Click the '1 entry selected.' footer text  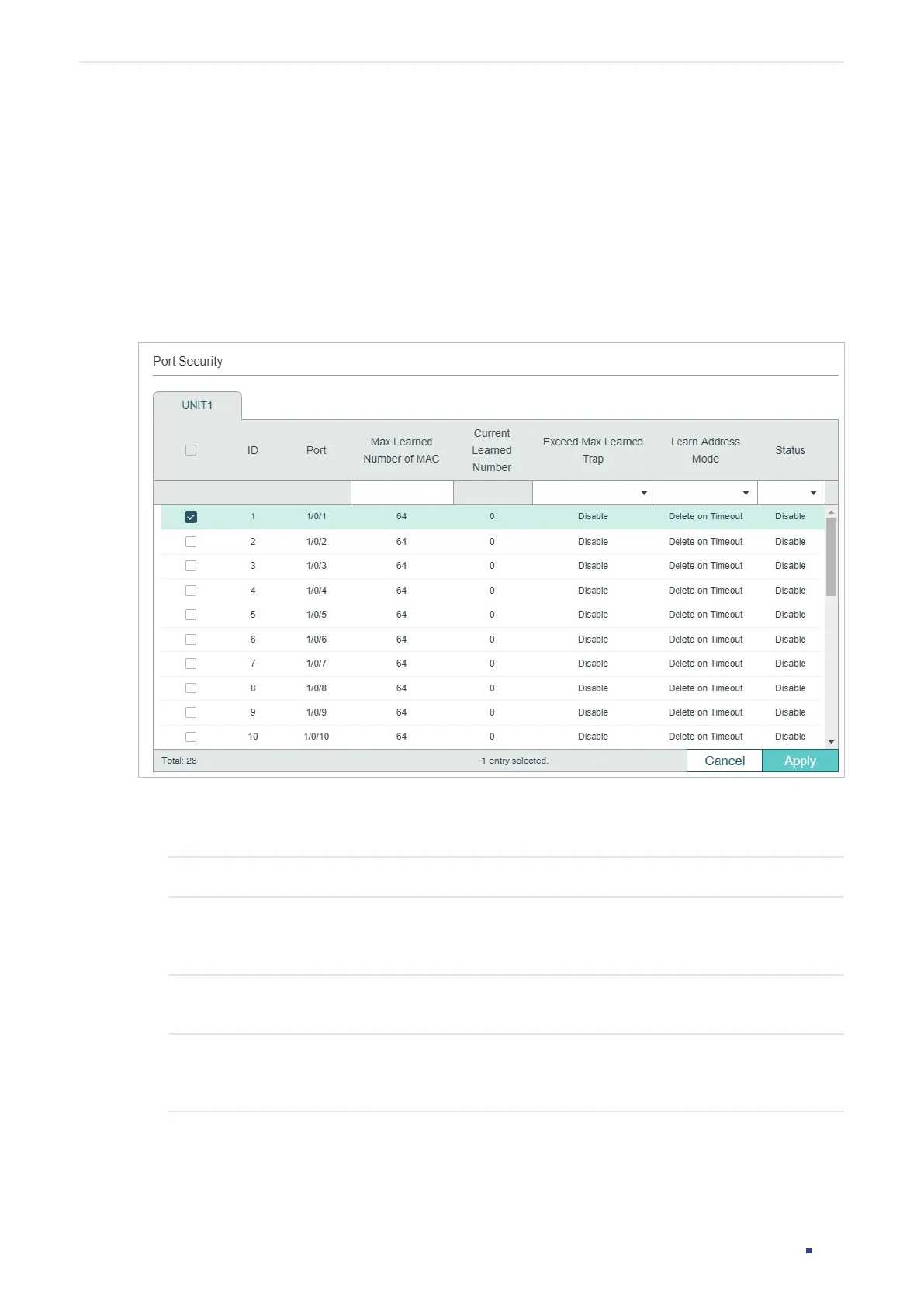[x=515, y=761]
